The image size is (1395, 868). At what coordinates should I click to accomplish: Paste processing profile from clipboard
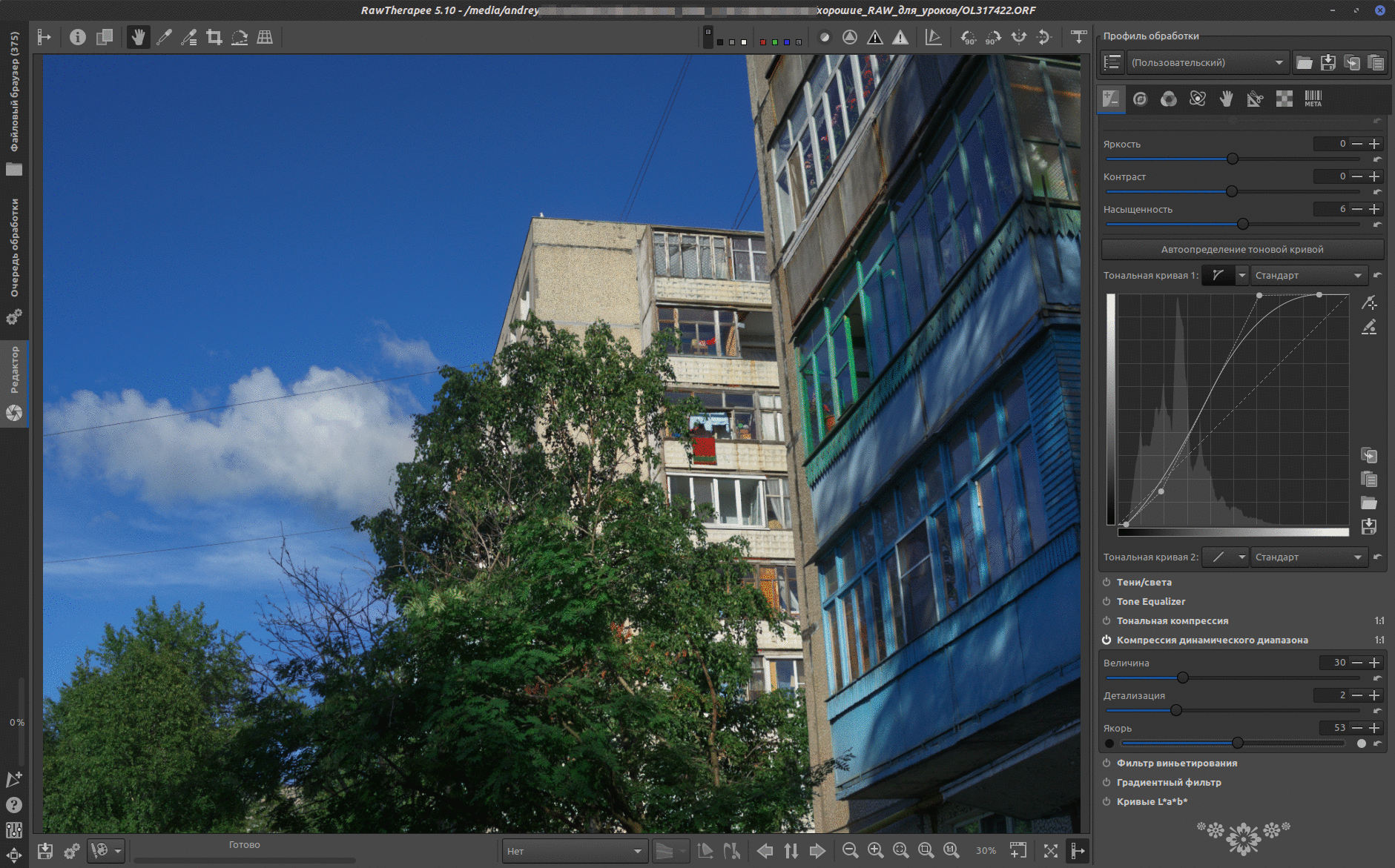coord(1376,63)
